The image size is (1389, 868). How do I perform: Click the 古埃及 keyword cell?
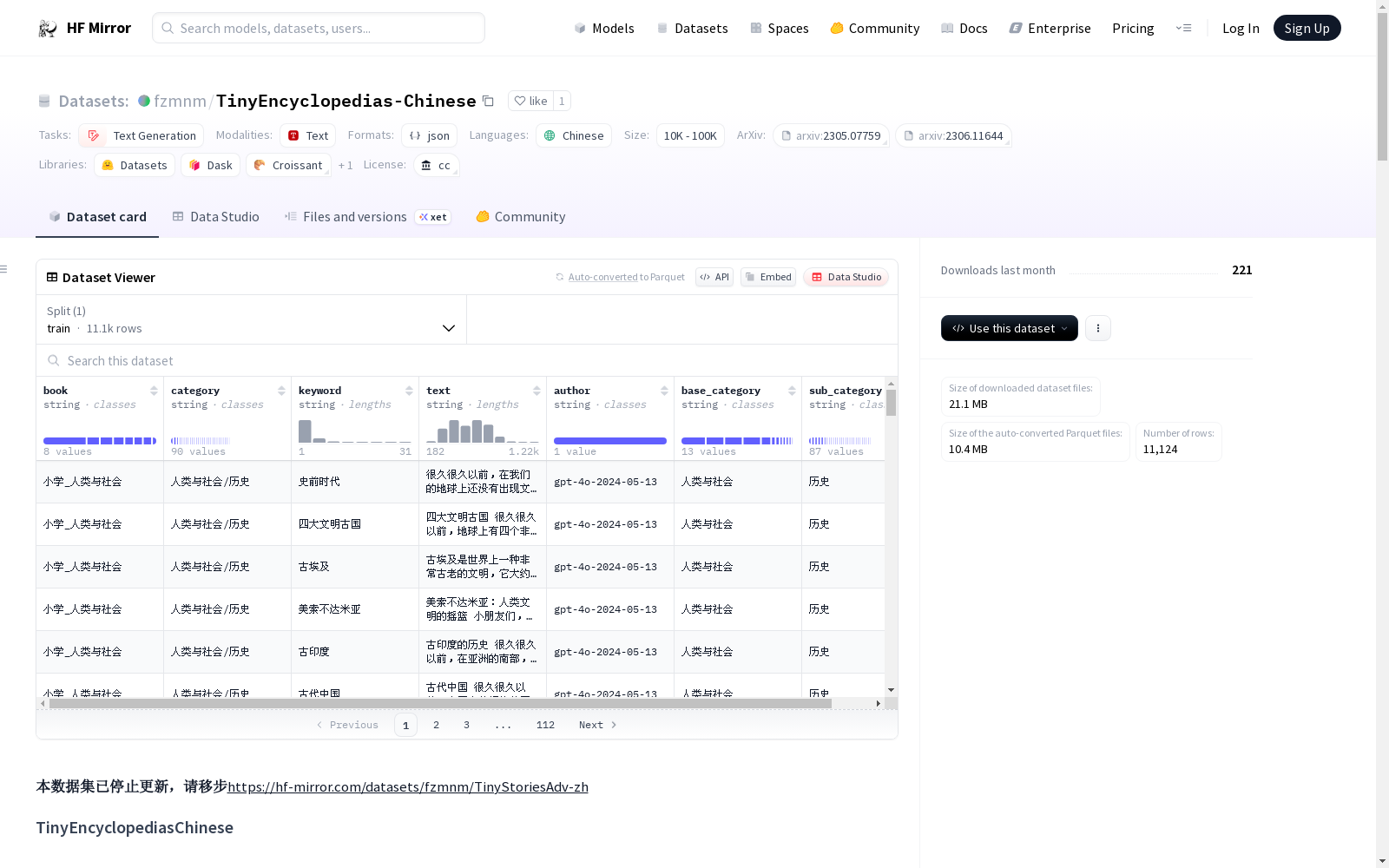pos(355,567)
